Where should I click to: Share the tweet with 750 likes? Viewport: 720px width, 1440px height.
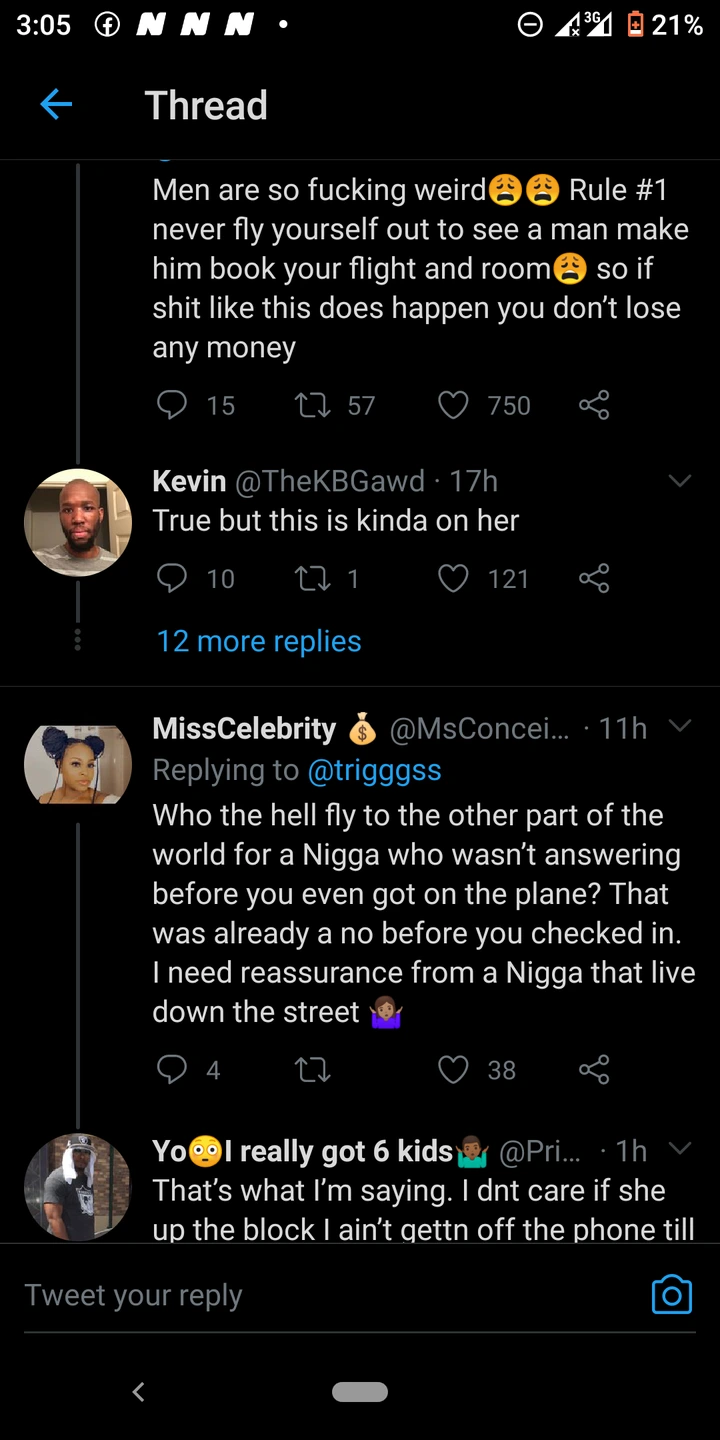coord(594,405)
